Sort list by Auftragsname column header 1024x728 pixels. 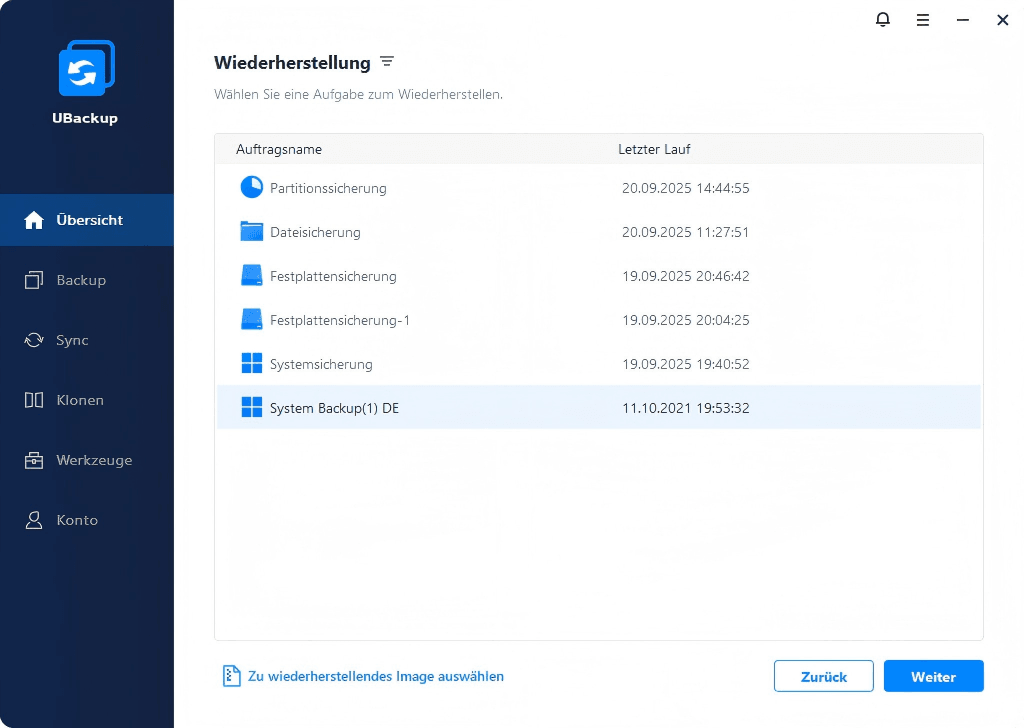point(279,149)
